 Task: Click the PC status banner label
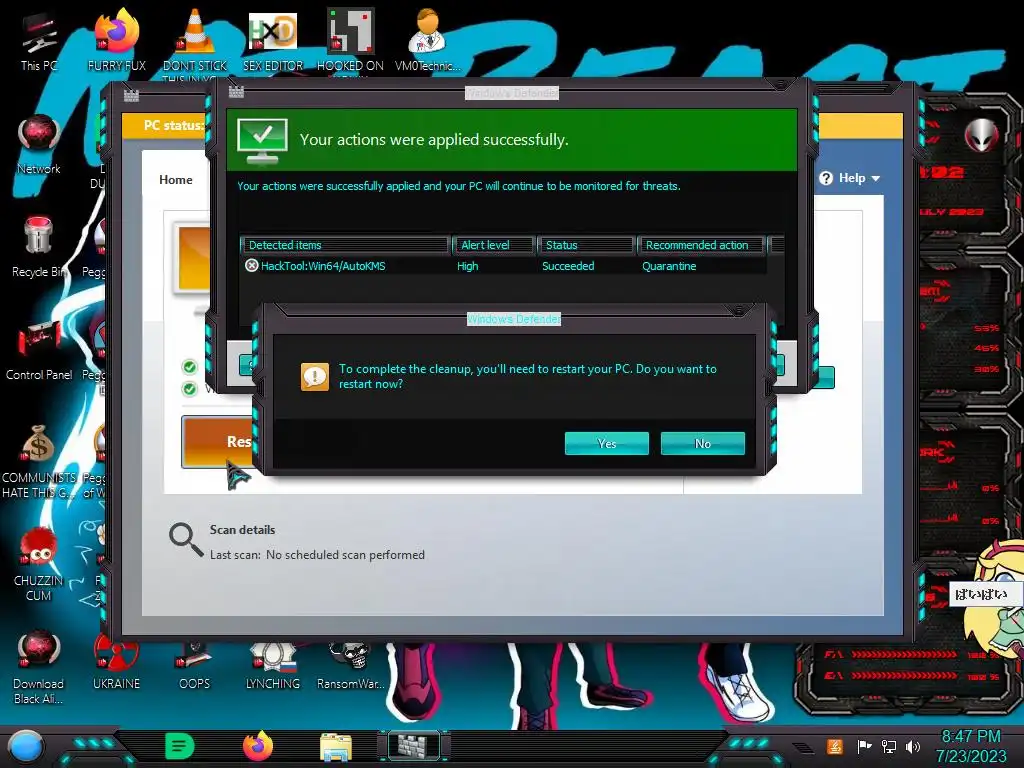173,125
